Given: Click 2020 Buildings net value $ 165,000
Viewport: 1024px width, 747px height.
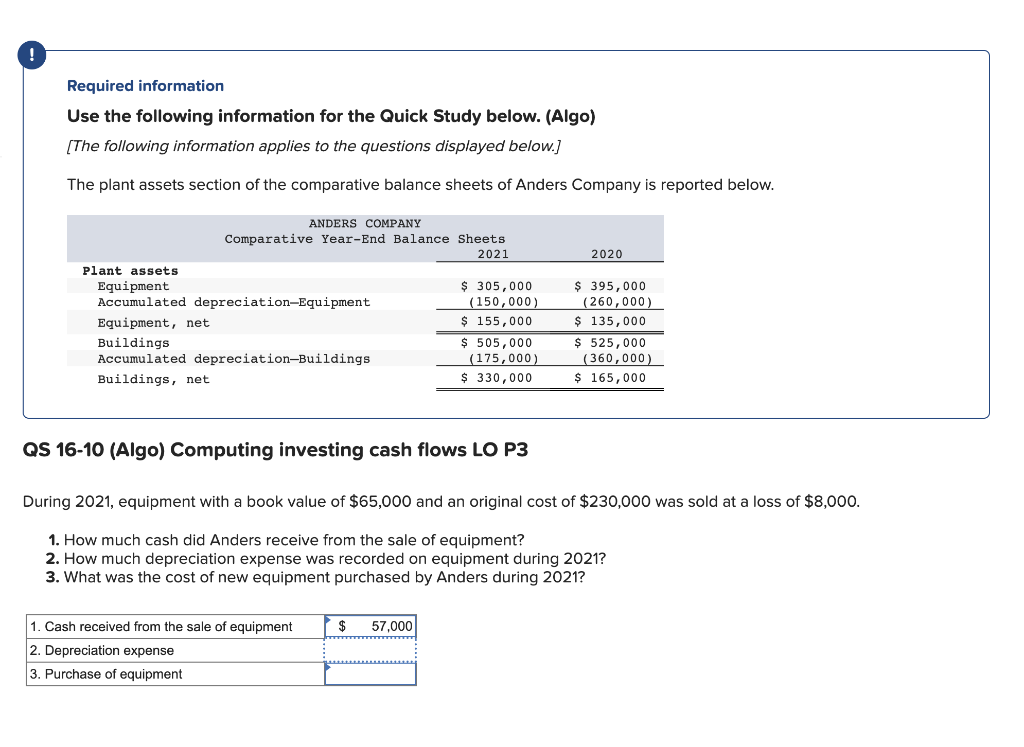Looking at the screenshot, I should (x=610, y=378).
